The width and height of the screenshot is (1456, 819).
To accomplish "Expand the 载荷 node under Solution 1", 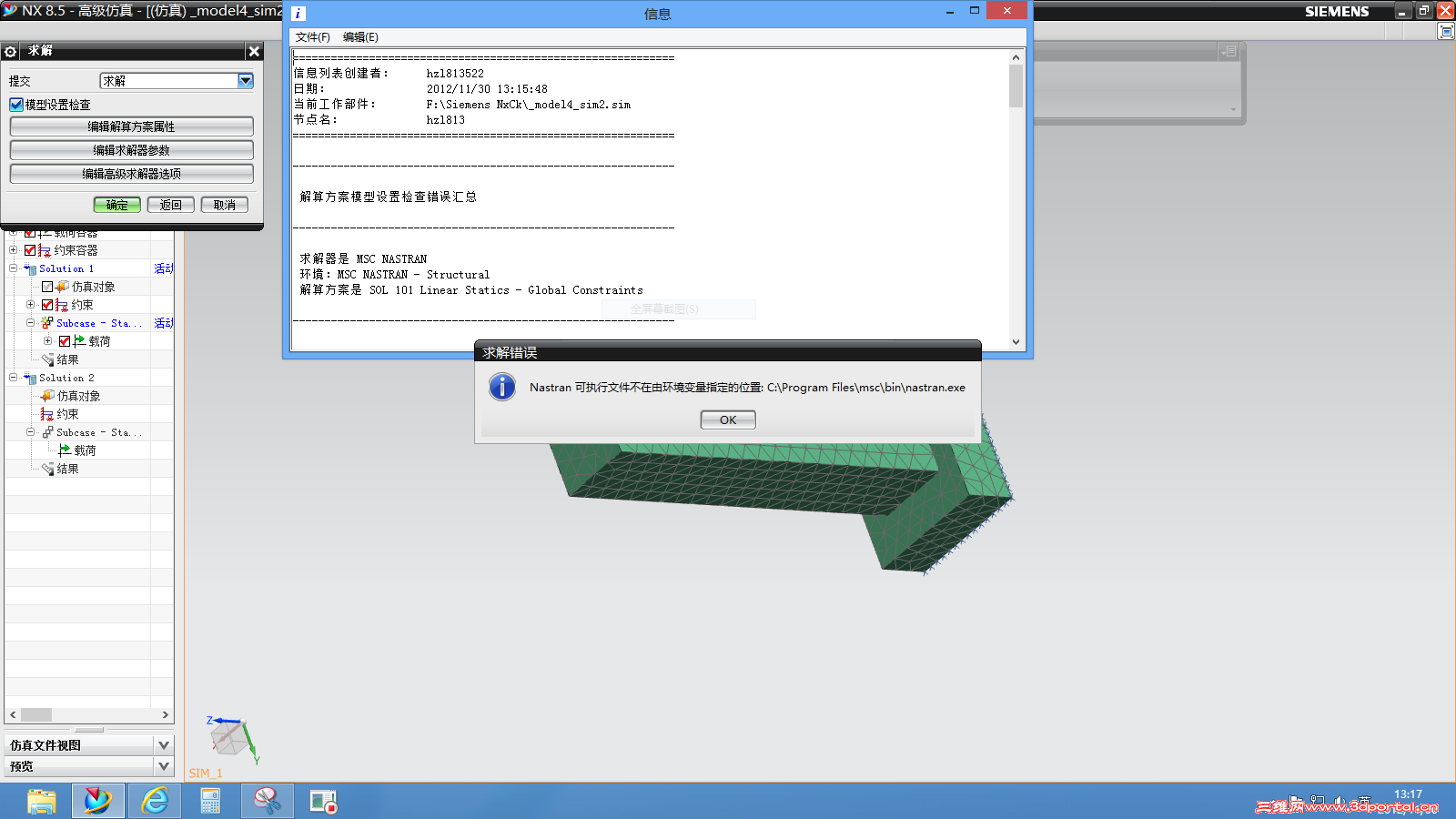I will click(x=48, y=341).
